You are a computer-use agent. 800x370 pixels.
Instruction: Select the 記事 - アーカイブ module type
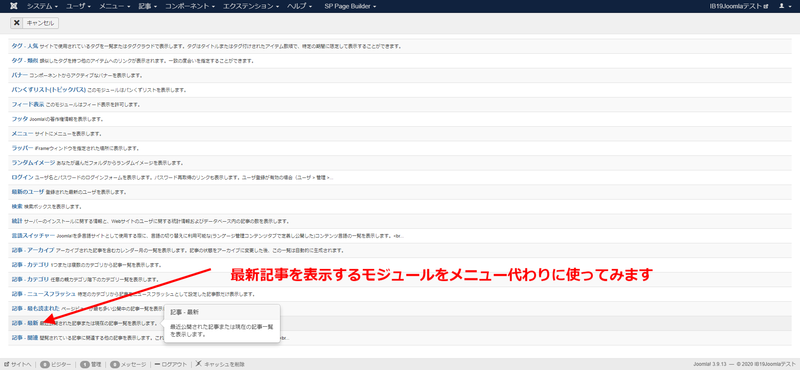pyautogui.click(x=33, y=250)
